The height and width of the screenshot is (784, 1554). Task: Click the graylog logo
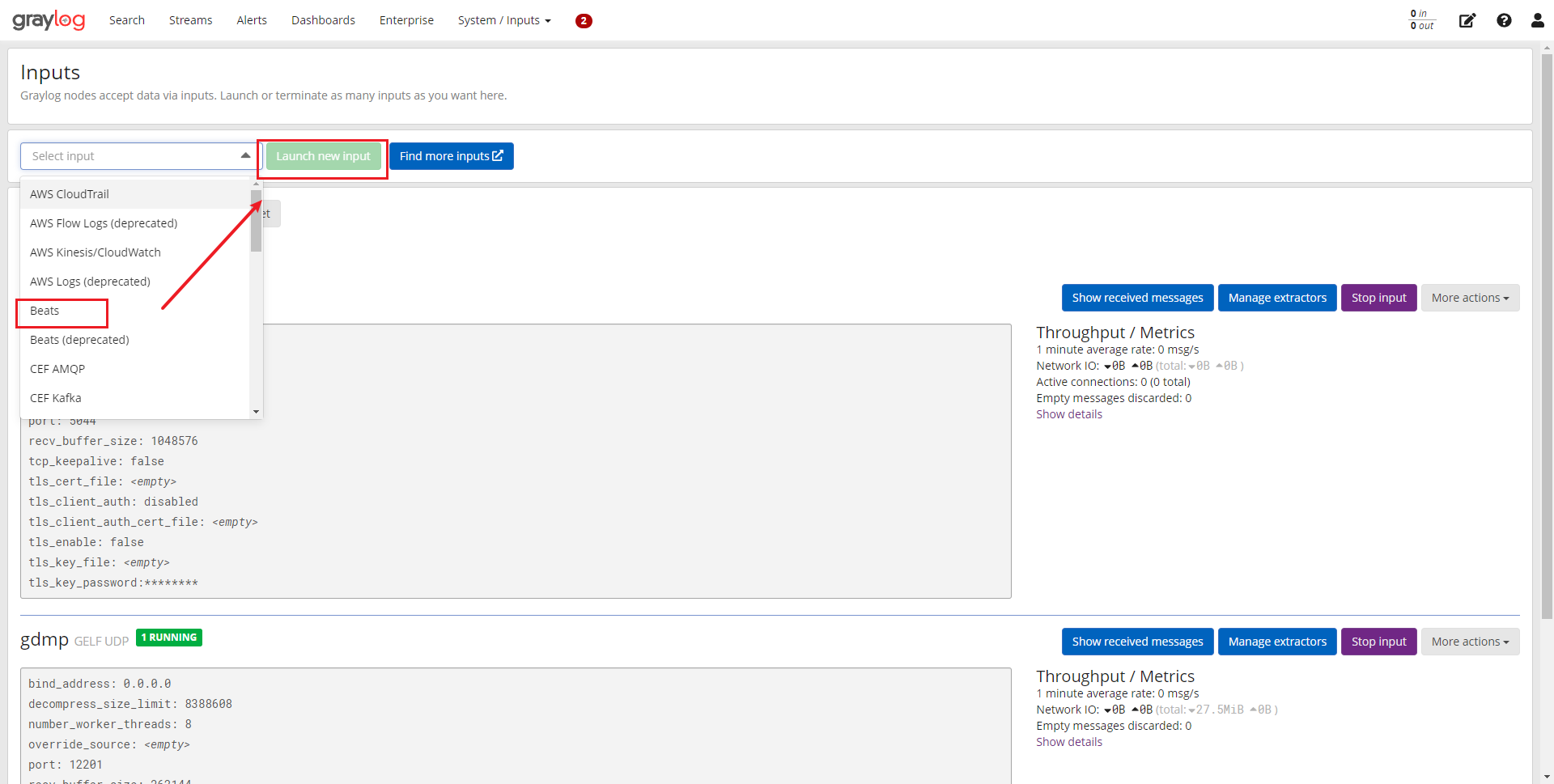(49, 20)
